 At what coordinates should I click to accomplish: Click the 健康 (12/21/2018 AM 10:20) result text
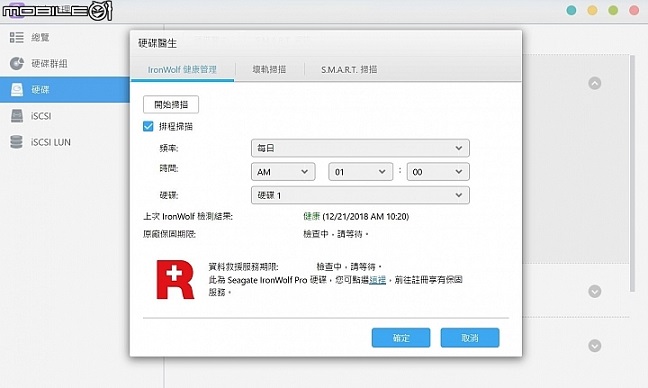click(x=356, y=216)
